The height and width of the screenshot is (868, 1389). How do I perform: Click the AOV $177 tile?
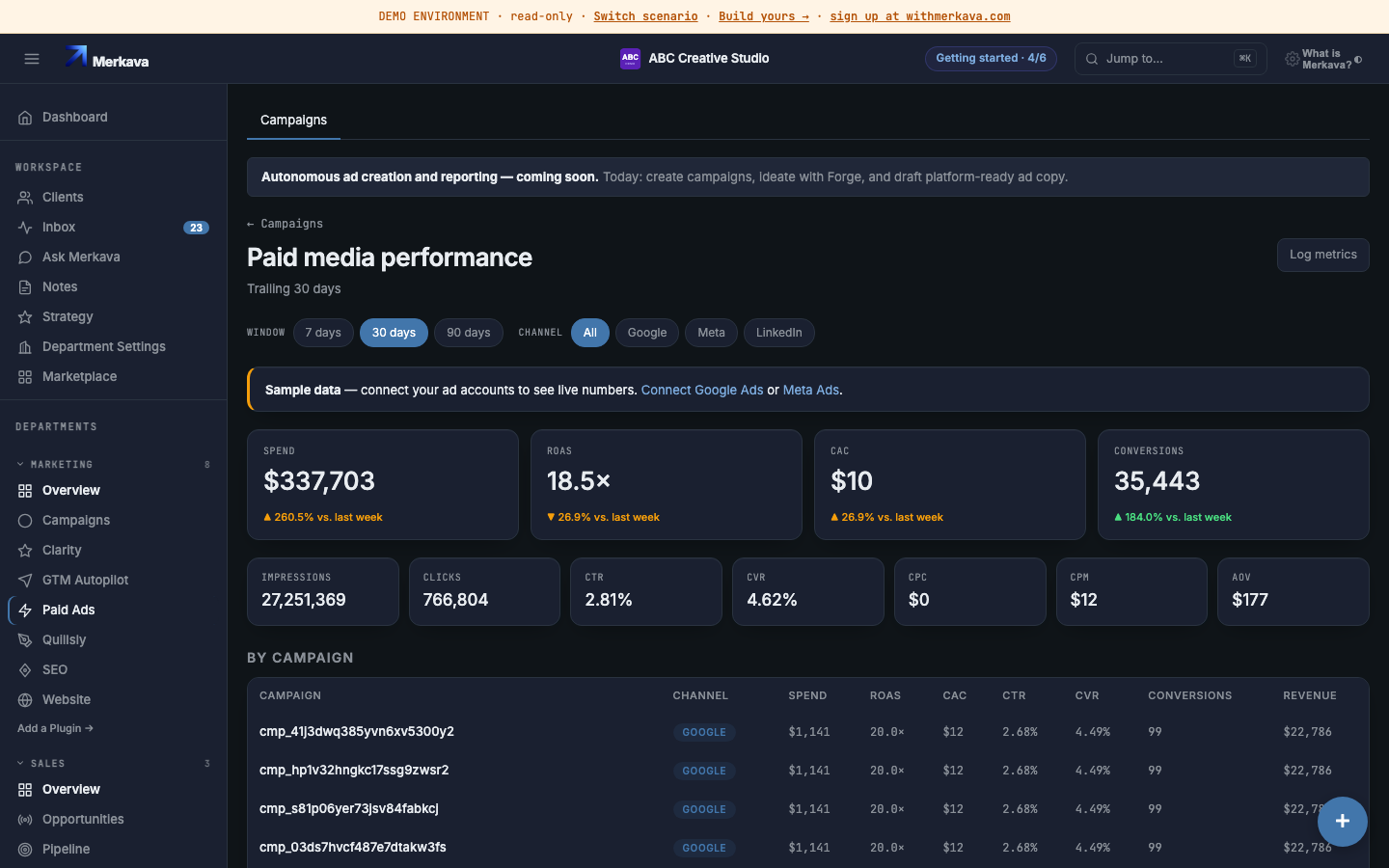coord(1294,592)
